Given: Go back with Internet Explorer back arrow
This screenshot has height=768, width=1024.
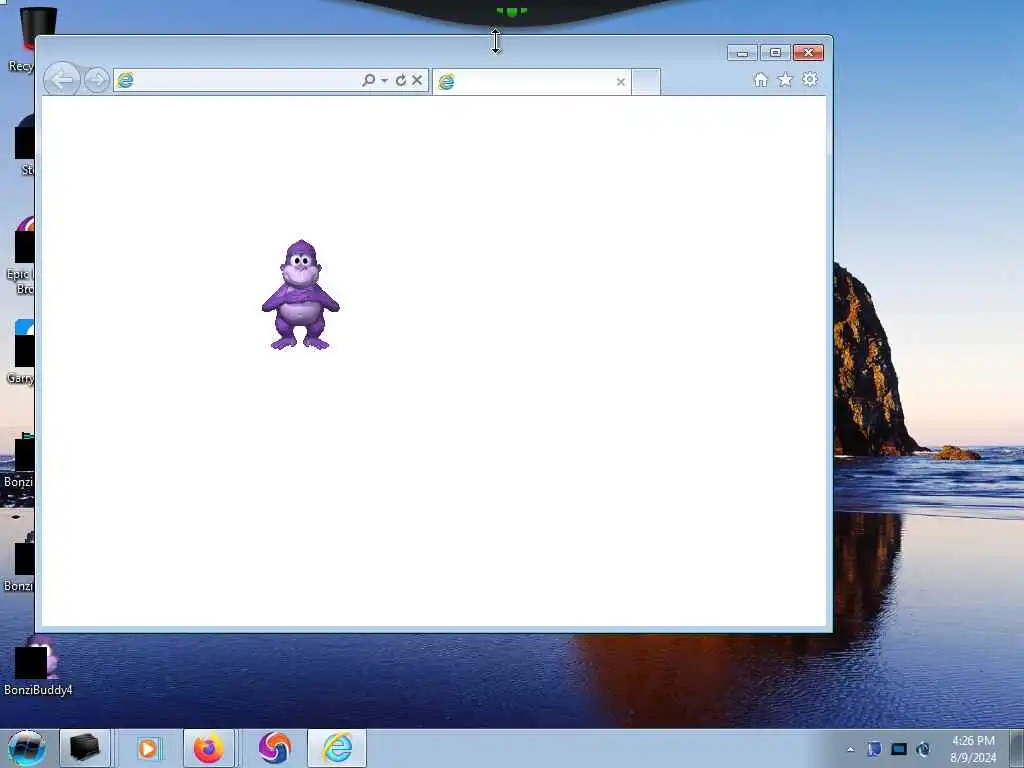Looking at the screenshot, I should (61, 80).
